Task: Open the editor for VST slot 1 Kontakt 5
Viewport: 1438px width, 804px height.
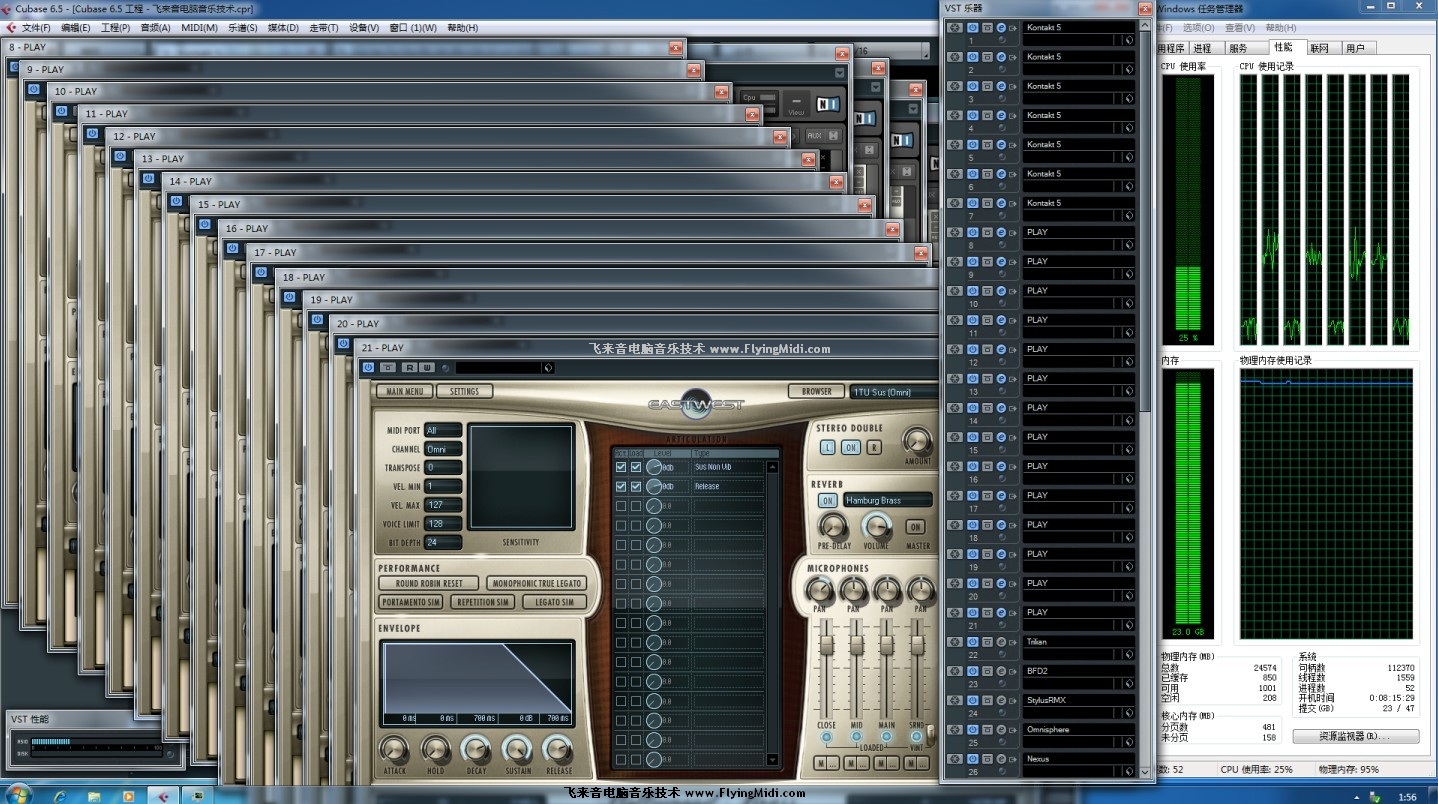Action: coord(1001,27)
